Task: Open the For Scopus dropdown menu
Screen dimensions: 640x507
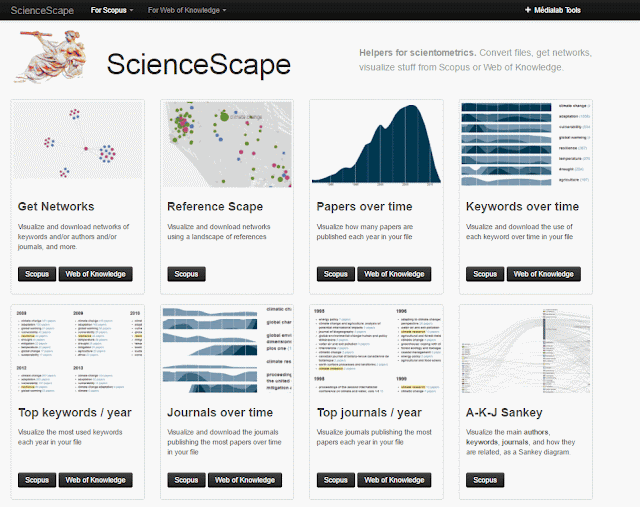Action: [x=112, y=10]
